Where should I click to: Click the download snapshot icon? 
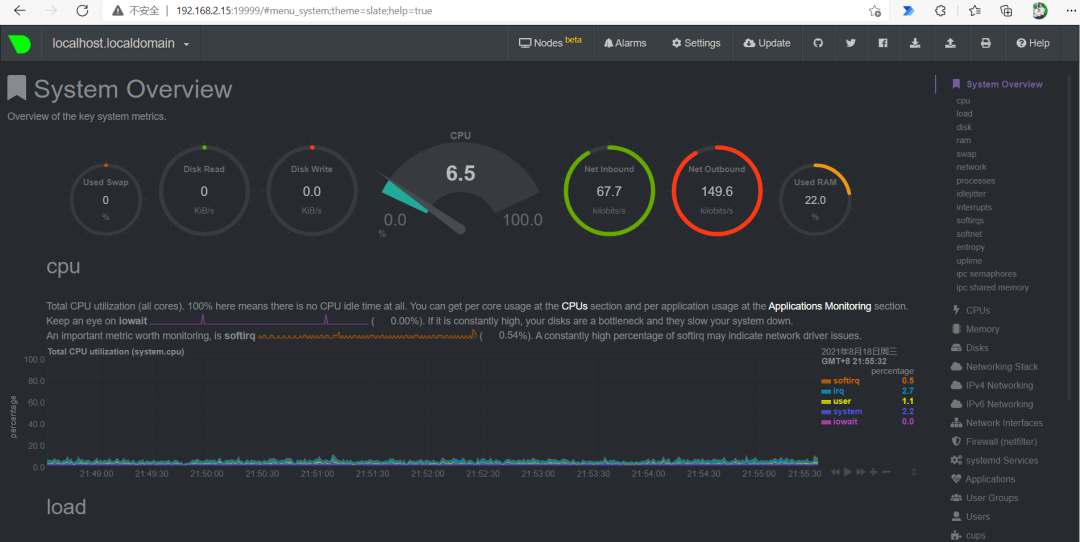pos(915,43)
